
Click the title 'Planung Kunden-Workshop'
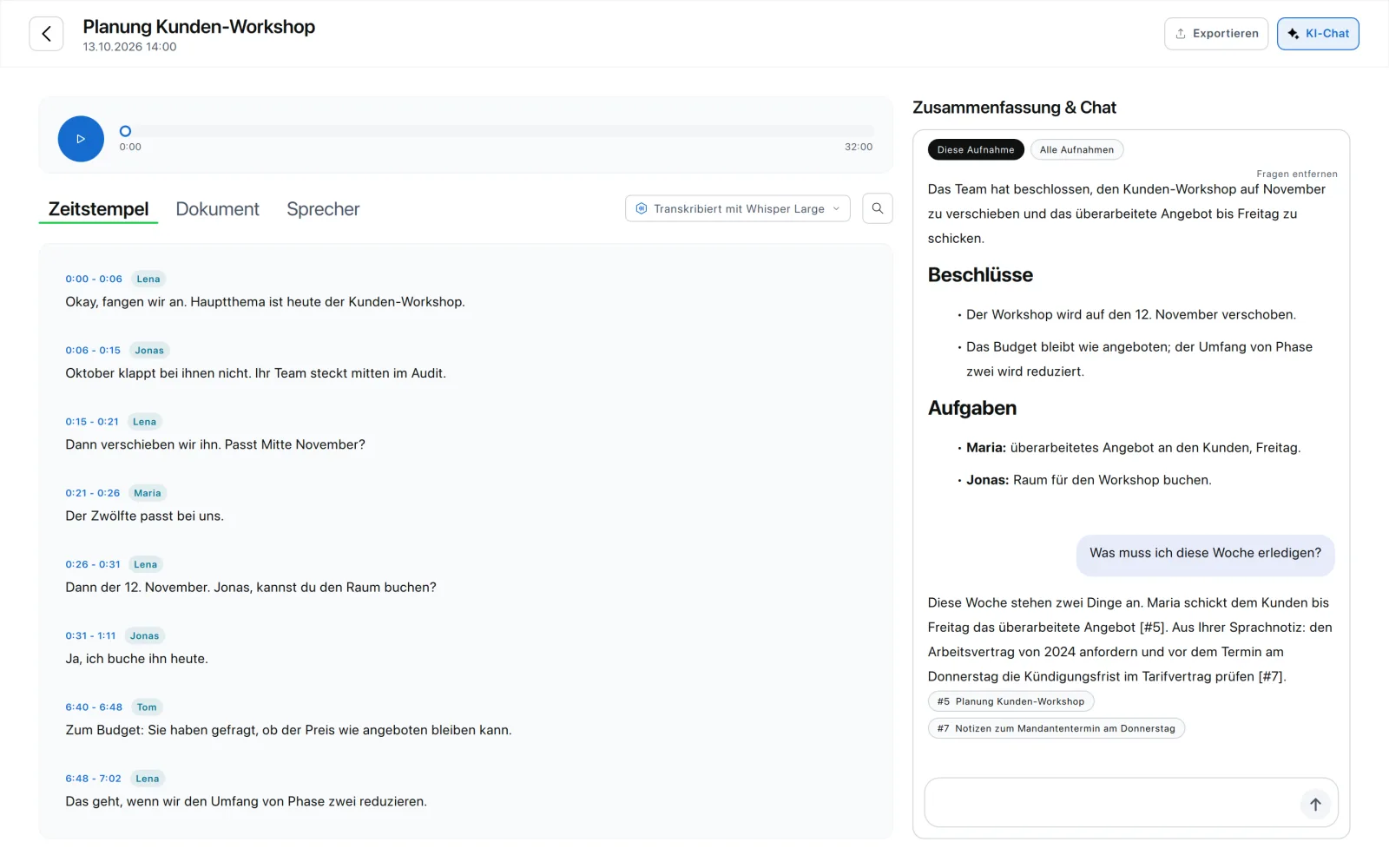199,27
